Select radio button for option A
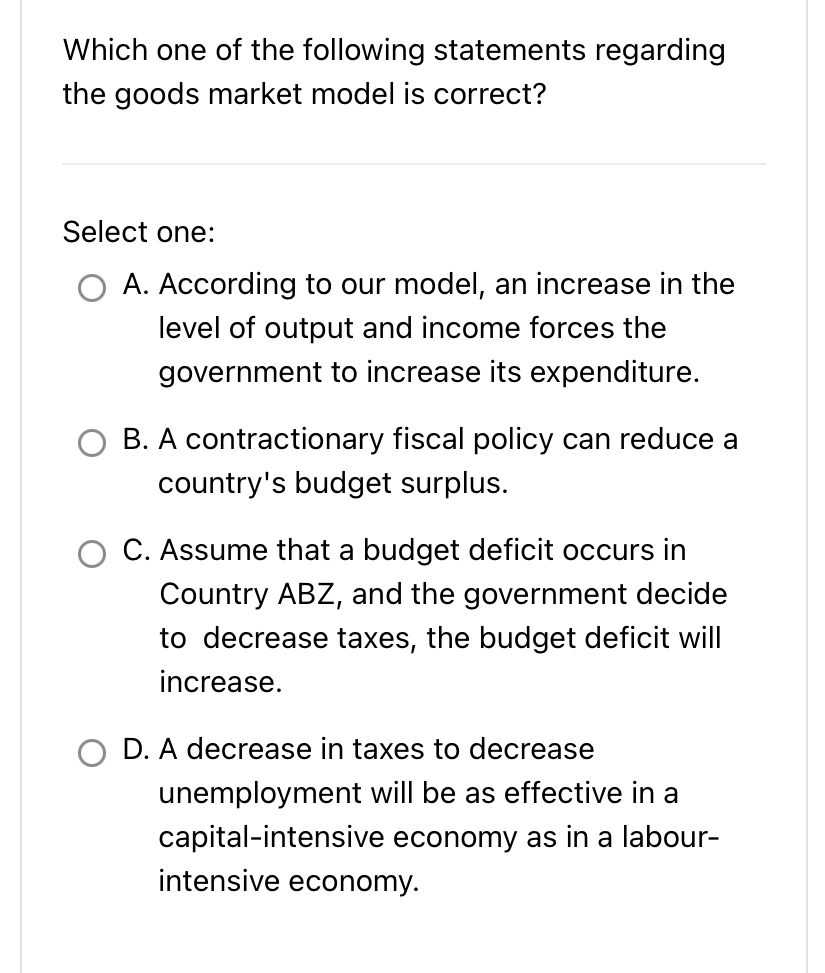The width and height of the screenshot is (825, 973). point(92,289)
